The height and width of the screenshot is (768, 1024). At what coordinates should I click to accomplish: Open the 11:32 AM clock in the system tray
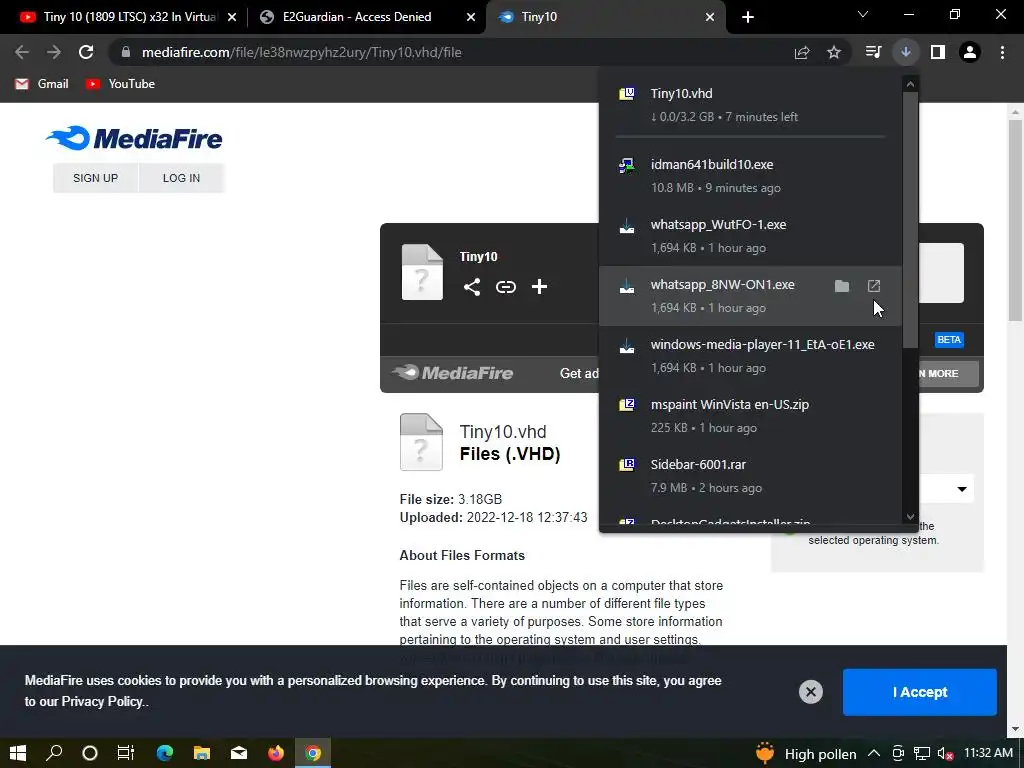(x=989, y=753)
